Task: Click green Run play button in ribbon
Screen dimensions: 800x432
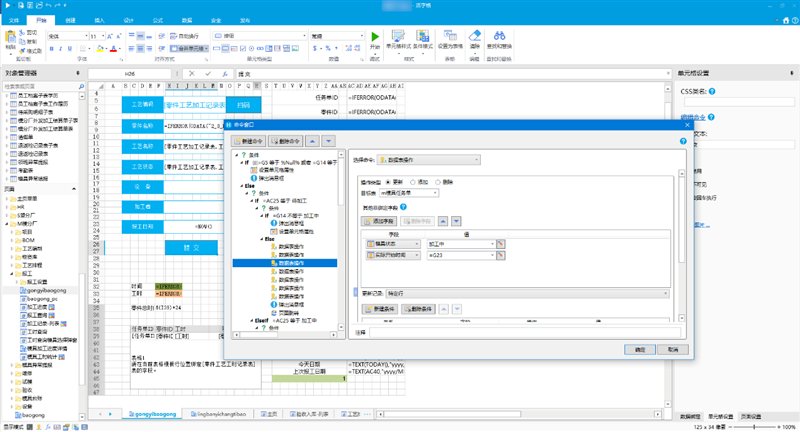Action: tap(375, 37)
